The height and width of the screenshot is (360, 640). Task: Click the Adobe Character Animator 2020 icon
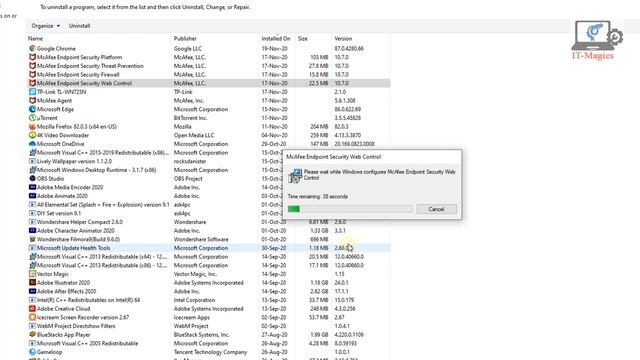point(32,230)
